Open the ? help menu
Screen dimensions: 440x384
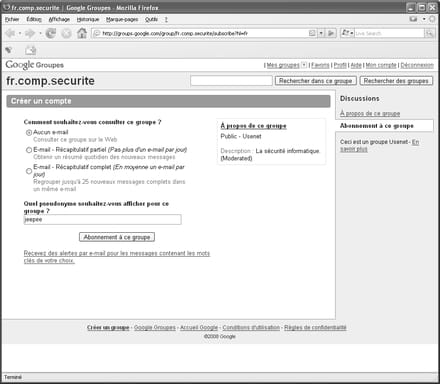(166, 19)
